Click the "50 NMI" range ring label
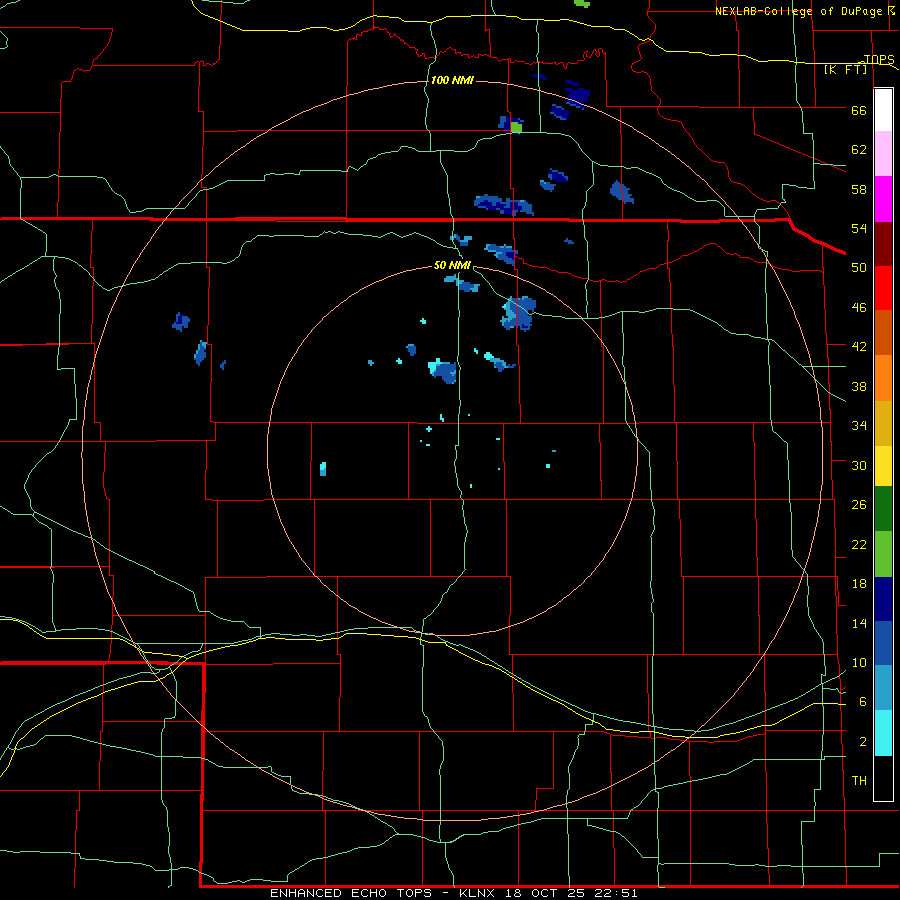Image resolution: width=900 pixels, height=900 pixels. (x=452, y=265)
